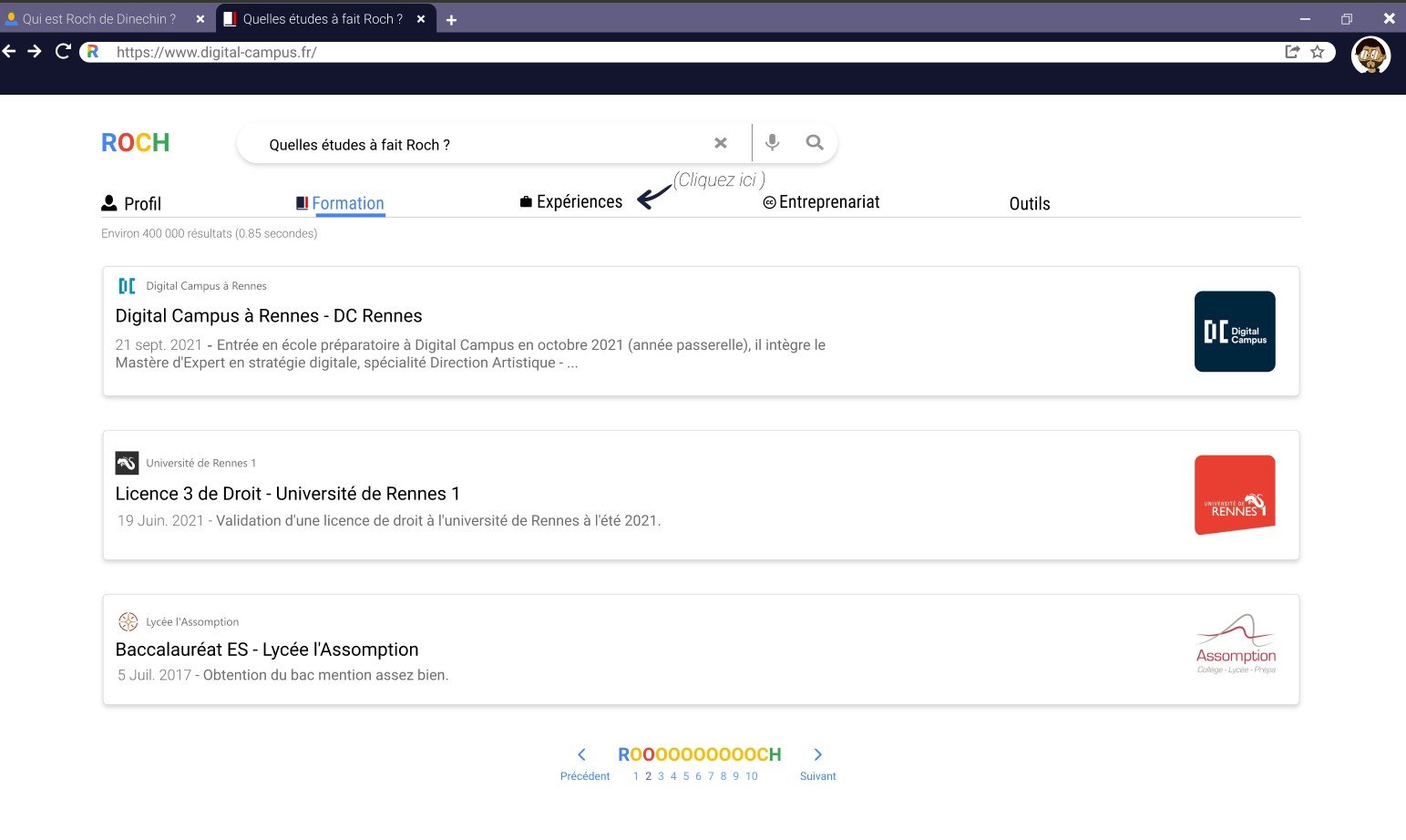Open 'Baccalauréat ES - Lycée l'Assomption' result

[267, 650]
